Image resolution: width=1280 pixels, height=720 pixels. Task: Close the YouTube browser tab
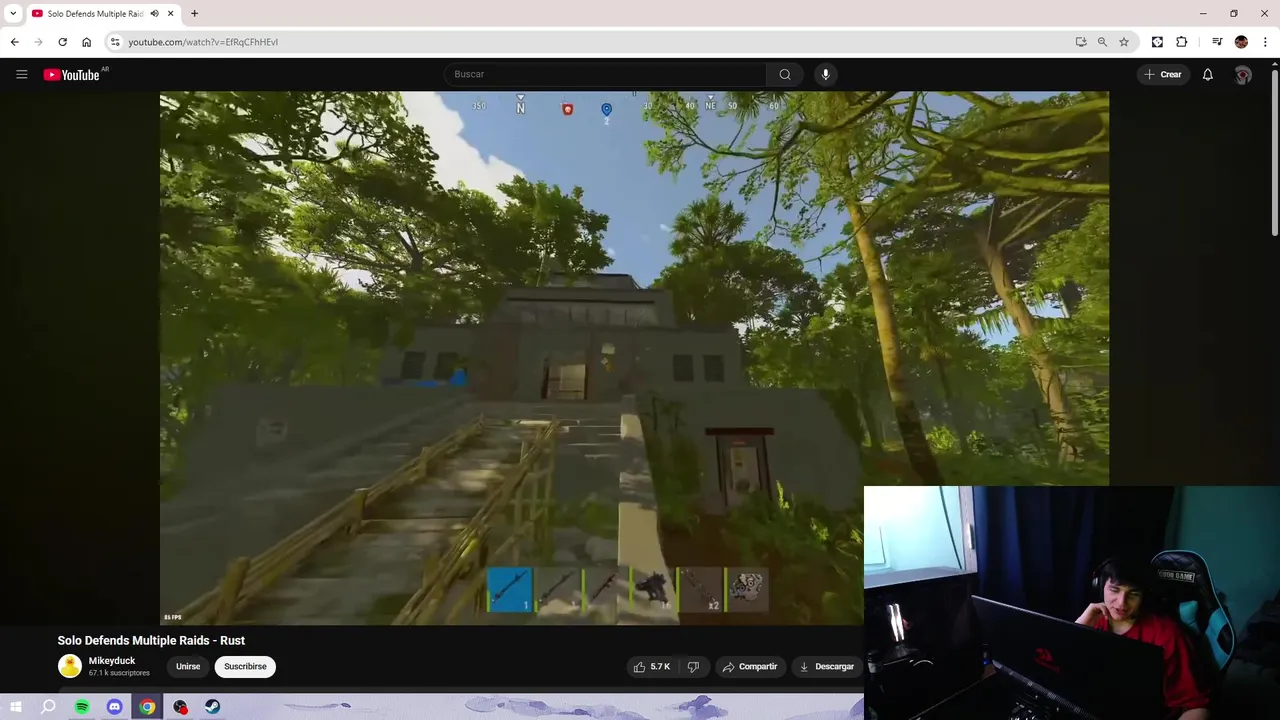pyautogui.click(x=170, y=14)
